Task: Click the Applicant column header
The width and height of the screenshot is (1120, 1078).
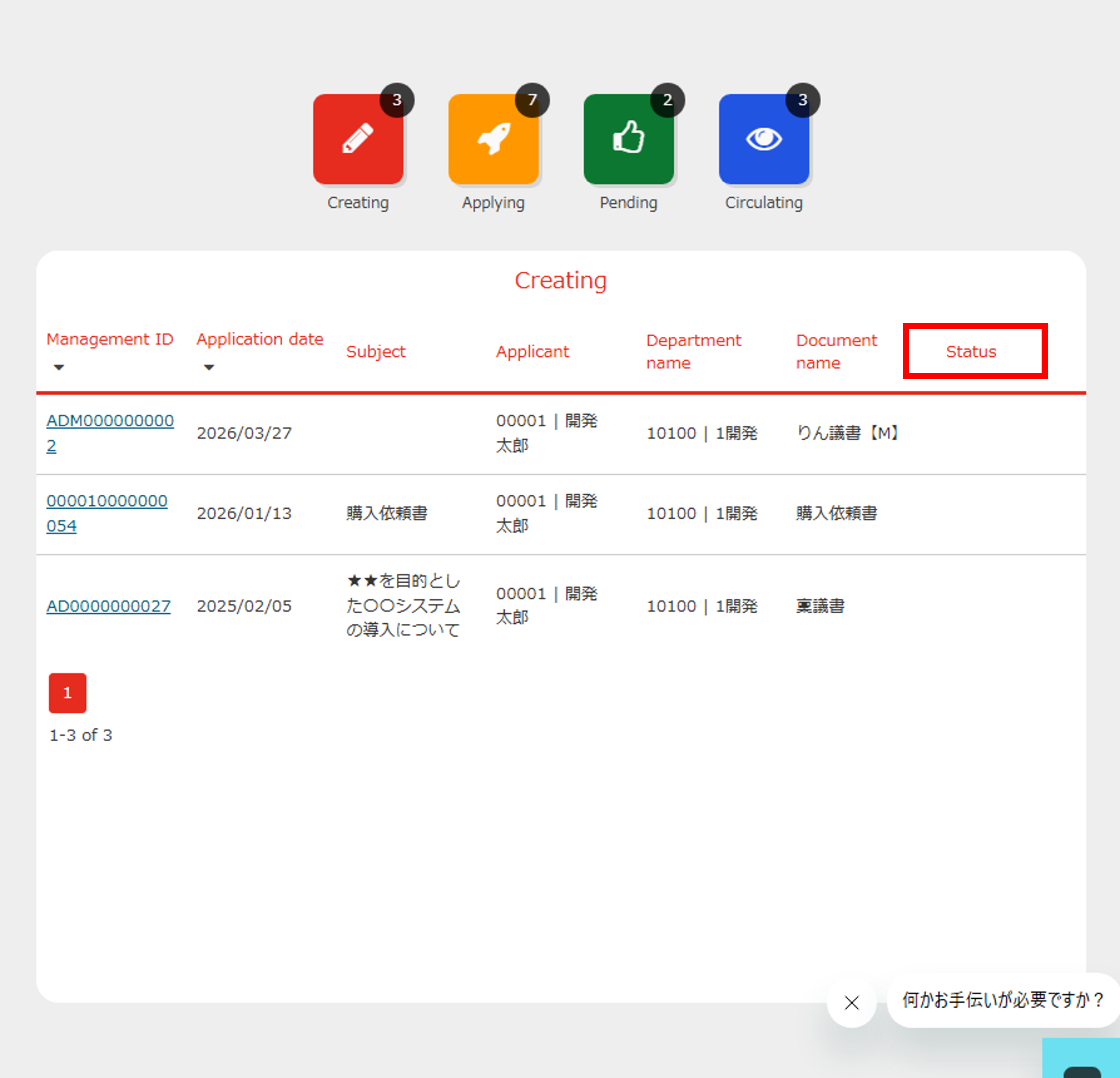Action: 532,351
